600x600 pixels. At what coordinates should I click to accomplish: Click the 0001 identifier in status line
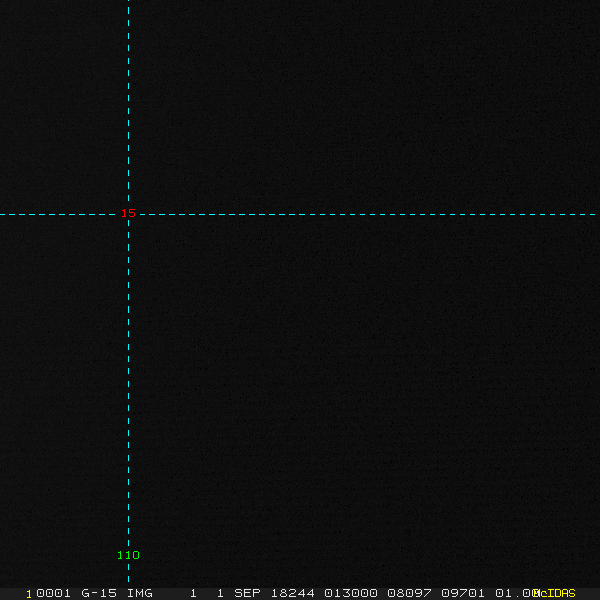(x=53, y=593)
